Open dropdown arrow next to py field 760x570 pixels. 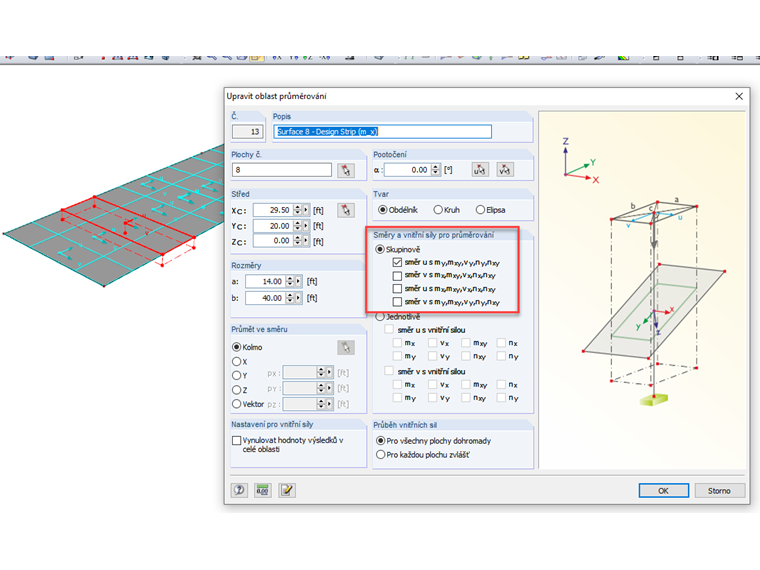click(329, 388)
